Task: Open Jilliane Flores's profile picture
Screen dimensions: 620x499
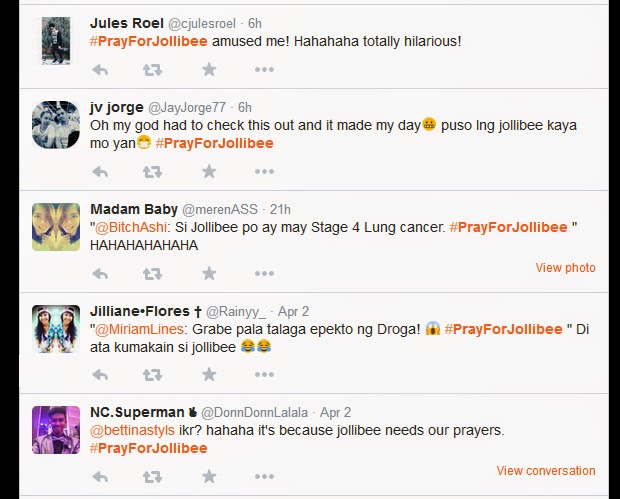Action: coord(56,329)
